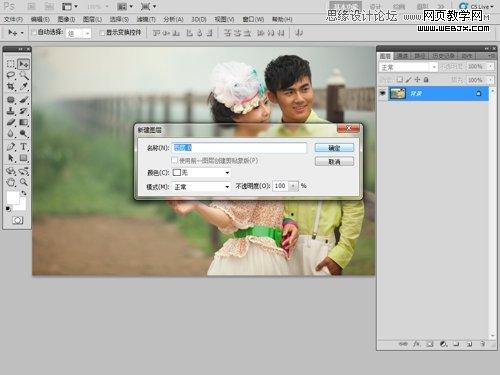The image size is (500, 375).
Task: Select the Pen tool
Action: (11, 146)
